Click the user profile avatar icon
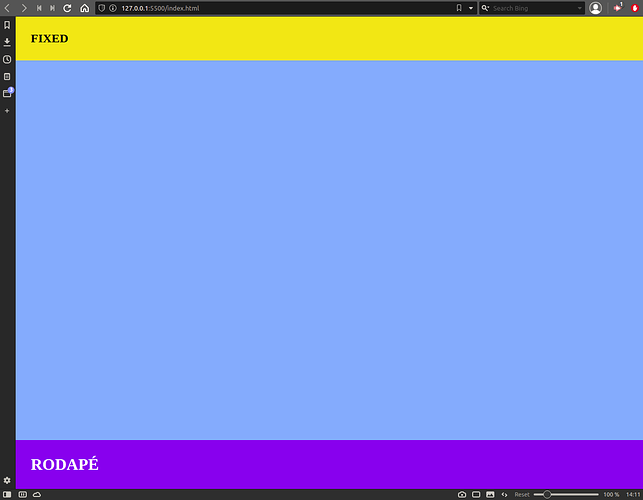The height and width of the screenshot is (500, 643). coord(595,8)
